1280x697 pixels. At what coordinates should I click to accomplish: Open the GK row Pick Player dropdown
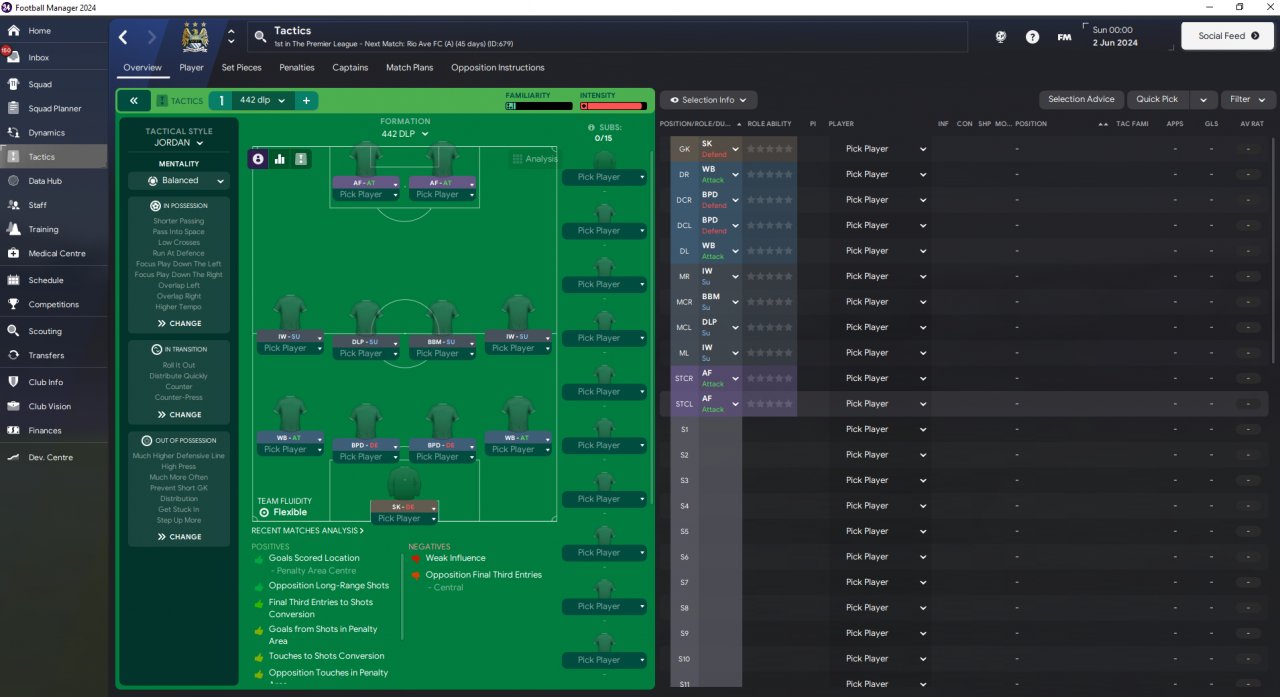click(885, 149)
